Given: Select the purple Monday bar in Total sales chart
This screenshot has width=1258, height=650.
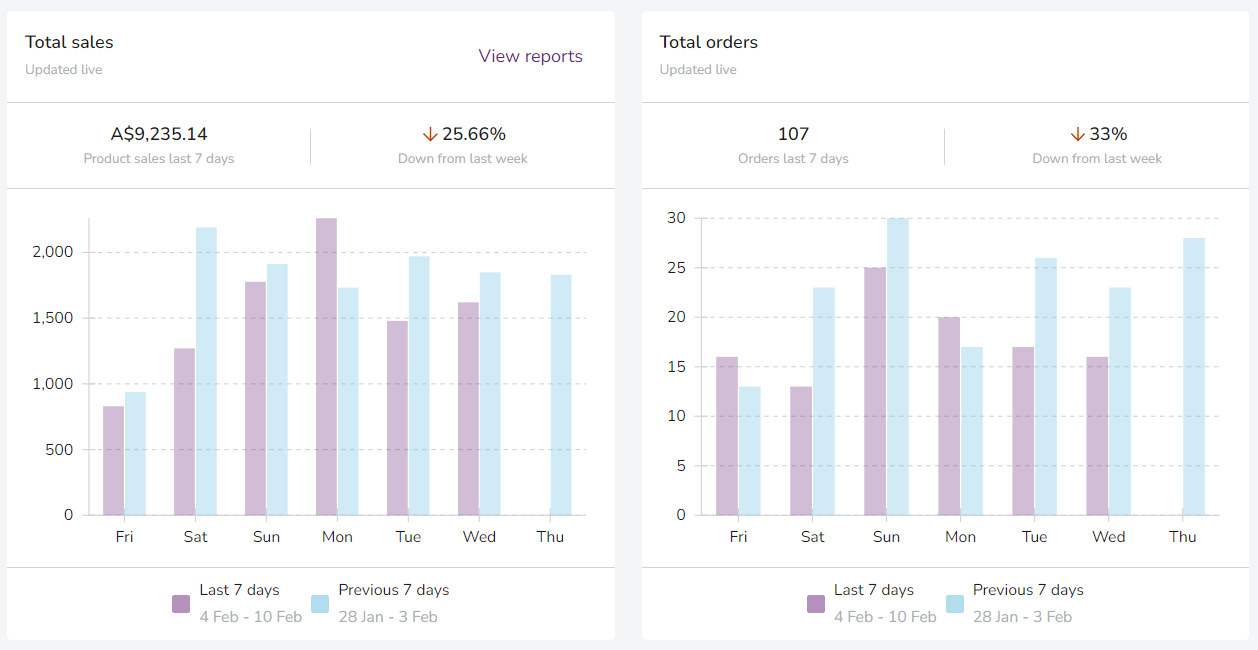Looking at the screenshot, I should (x=326, y=367).
